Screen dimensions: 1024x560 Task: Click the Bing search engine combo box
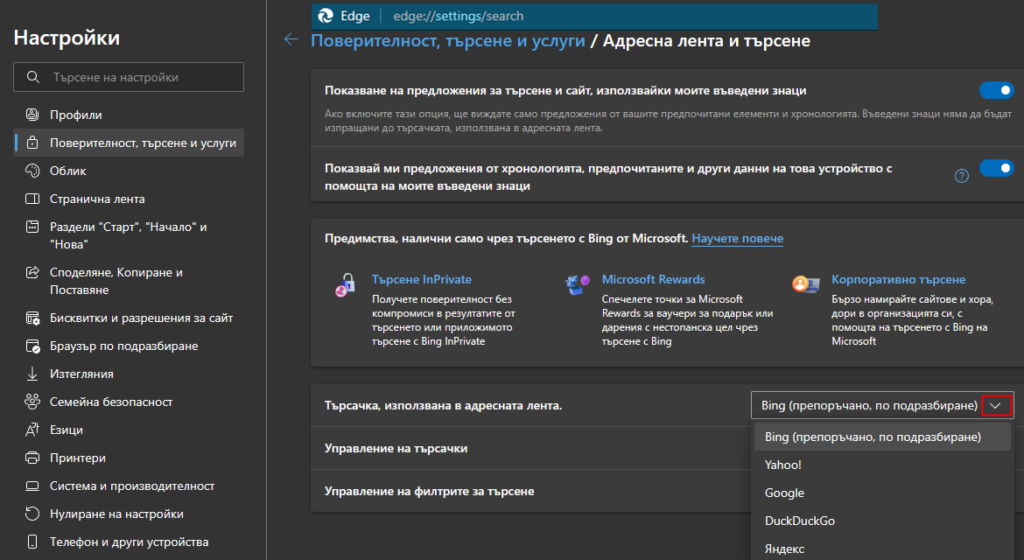tap(882, 406)
